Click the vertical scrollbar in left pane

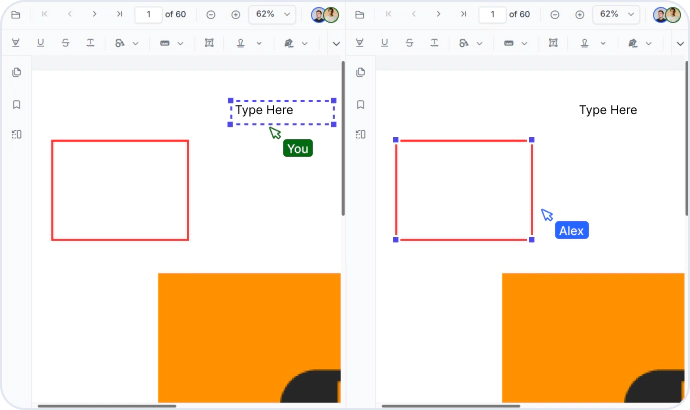(343, 138)
